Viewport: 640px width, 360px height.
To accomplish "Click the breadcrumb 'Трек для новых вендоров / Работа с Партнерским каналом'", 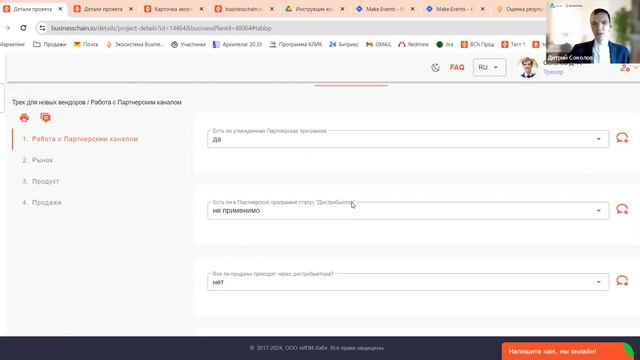I will [97, 102].
